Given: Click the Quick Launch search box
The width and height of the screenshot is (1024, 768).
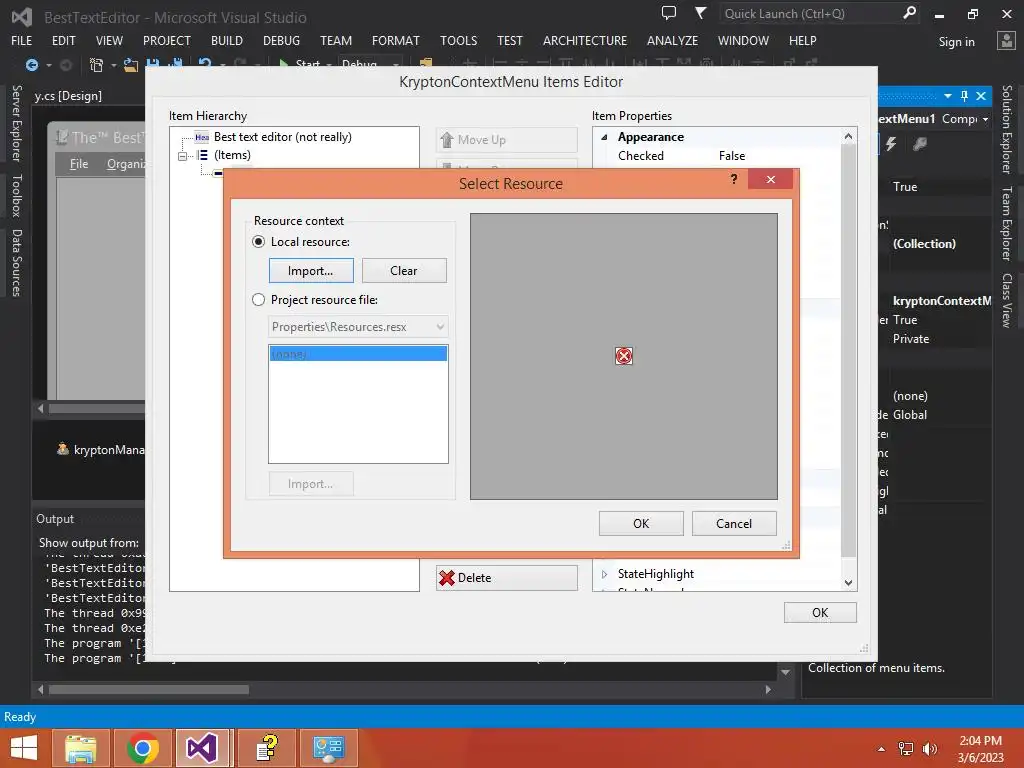Looking at the screenshot, I should [x=810, y=14].
